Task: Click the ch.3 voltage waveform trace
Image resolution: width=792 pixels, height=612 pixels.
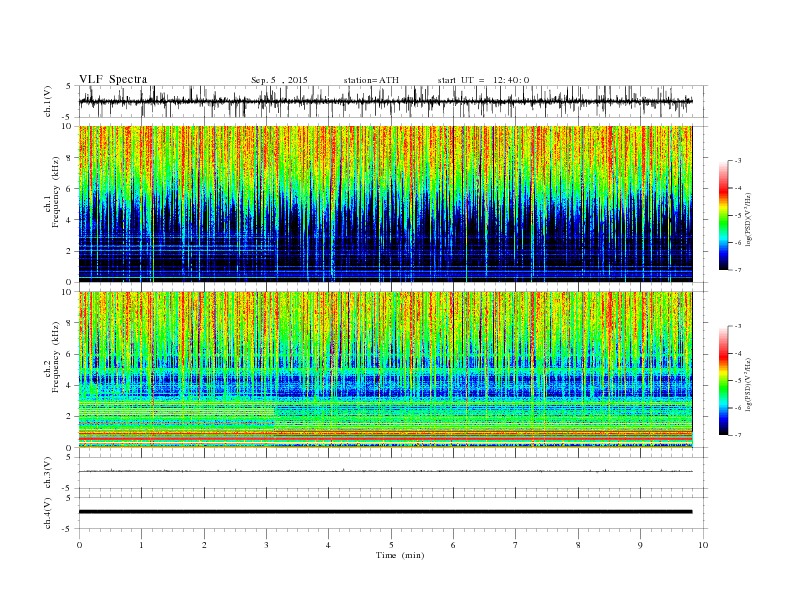Action: (x=385, y=471)
